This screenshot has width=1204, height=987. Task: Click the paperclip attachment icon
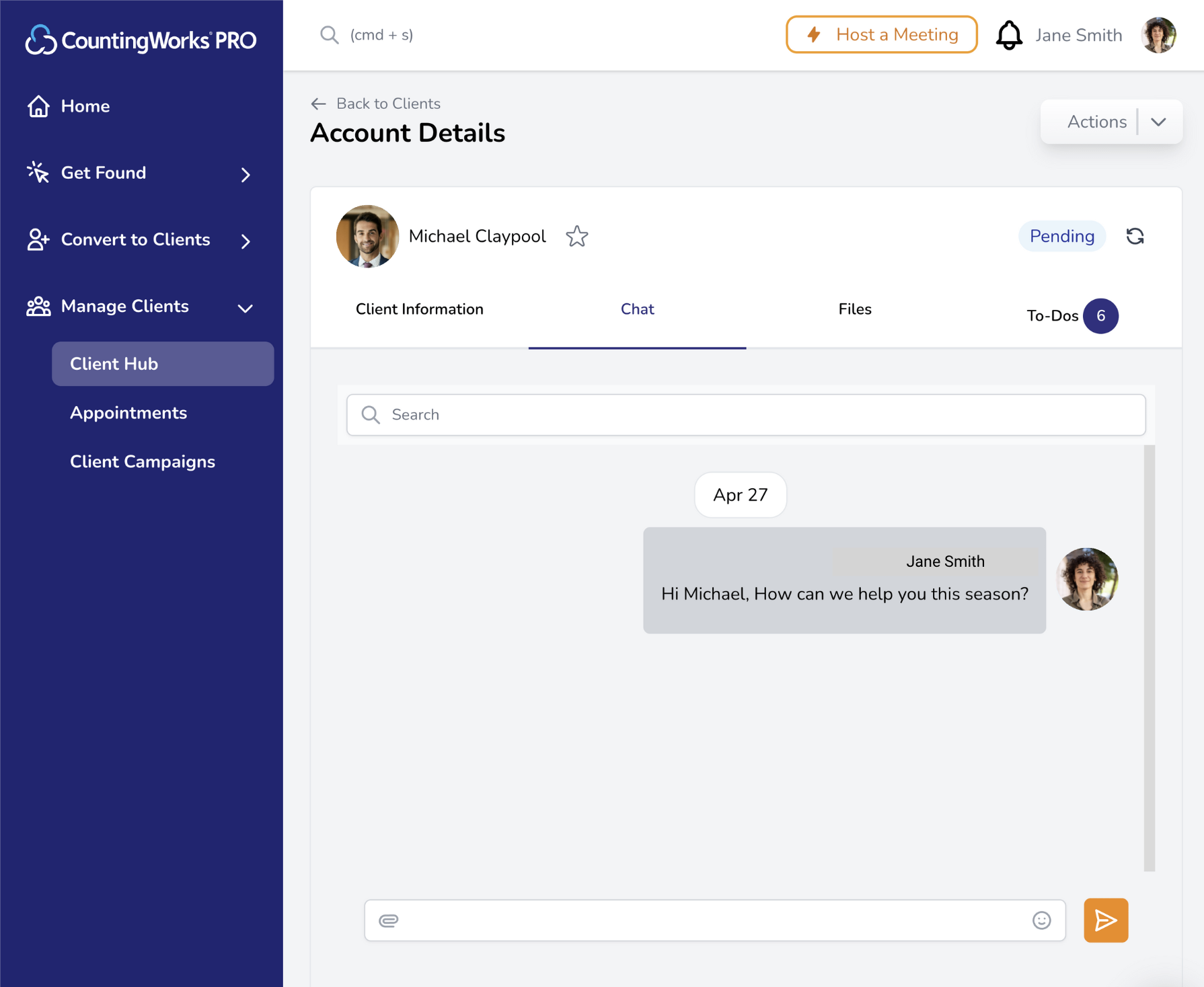[389, 920]
